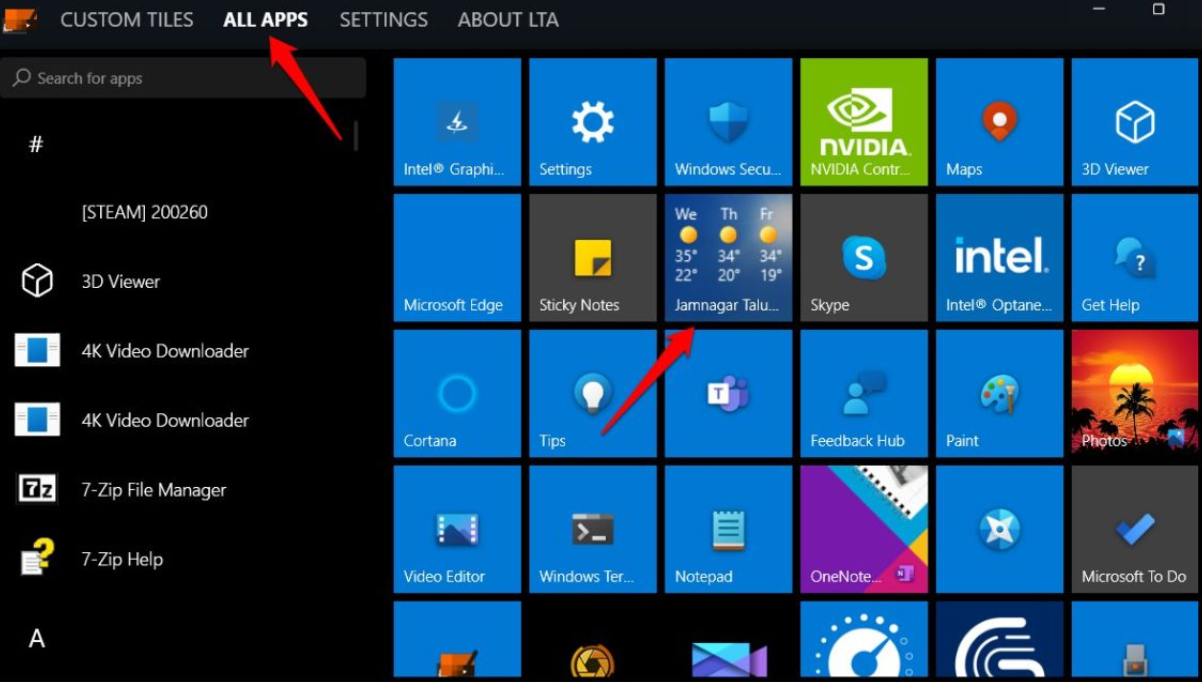Select the Maps tile
The width and height of the screenshot is (1202, 682).
coord(1000,122)
